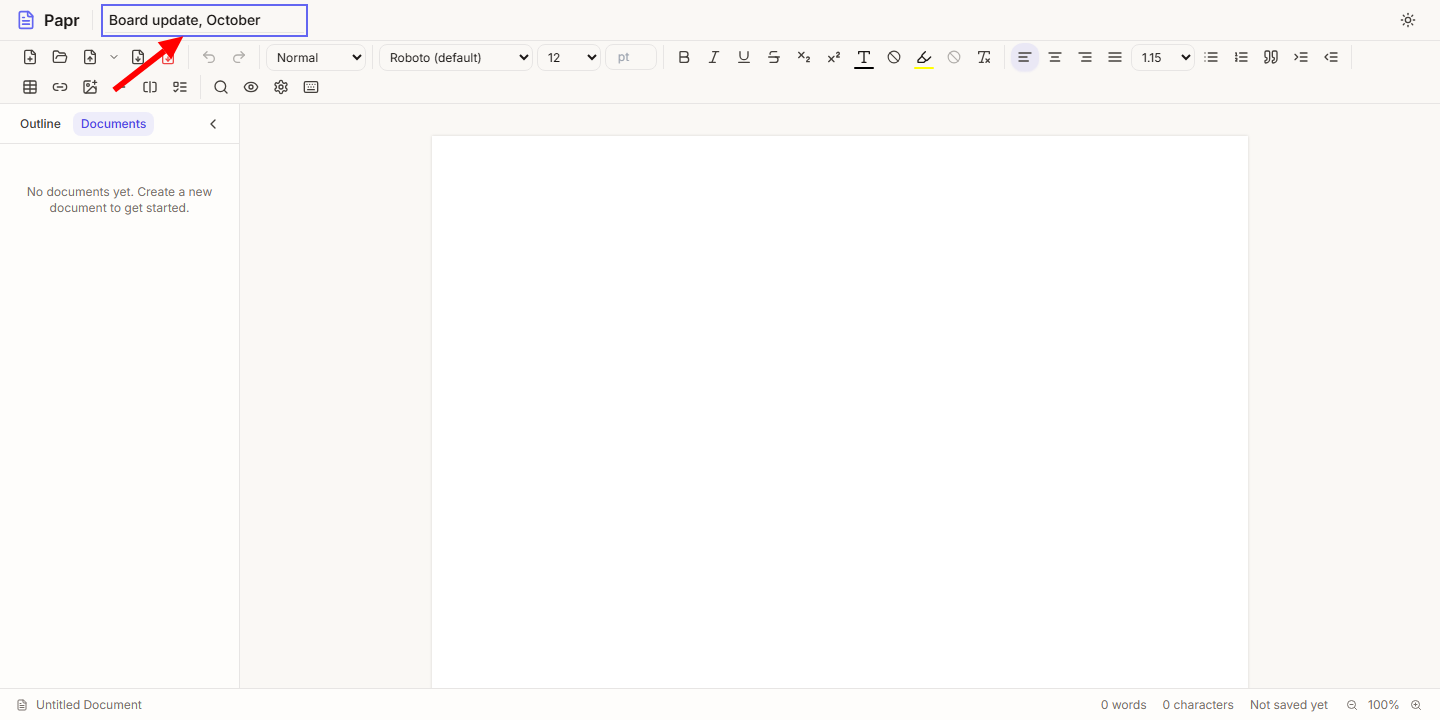The height and width of the screenshot is (720, 1440).
Task: Open the 1.15 line spacing dropdown
Action: 1163,57
